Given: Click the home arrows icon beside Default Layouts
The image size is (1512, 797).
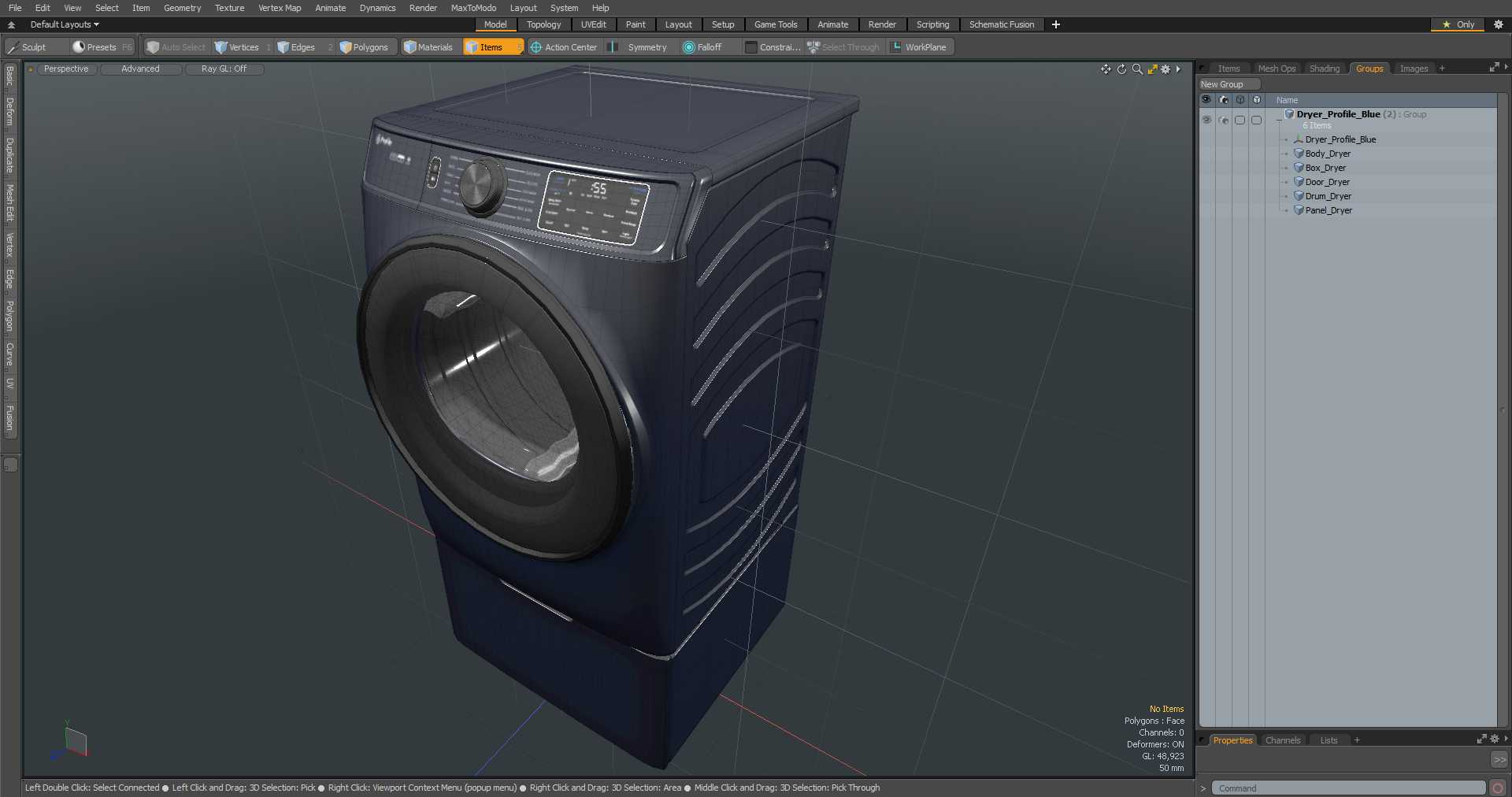Looking at the screenshot, I should point(11,24).
